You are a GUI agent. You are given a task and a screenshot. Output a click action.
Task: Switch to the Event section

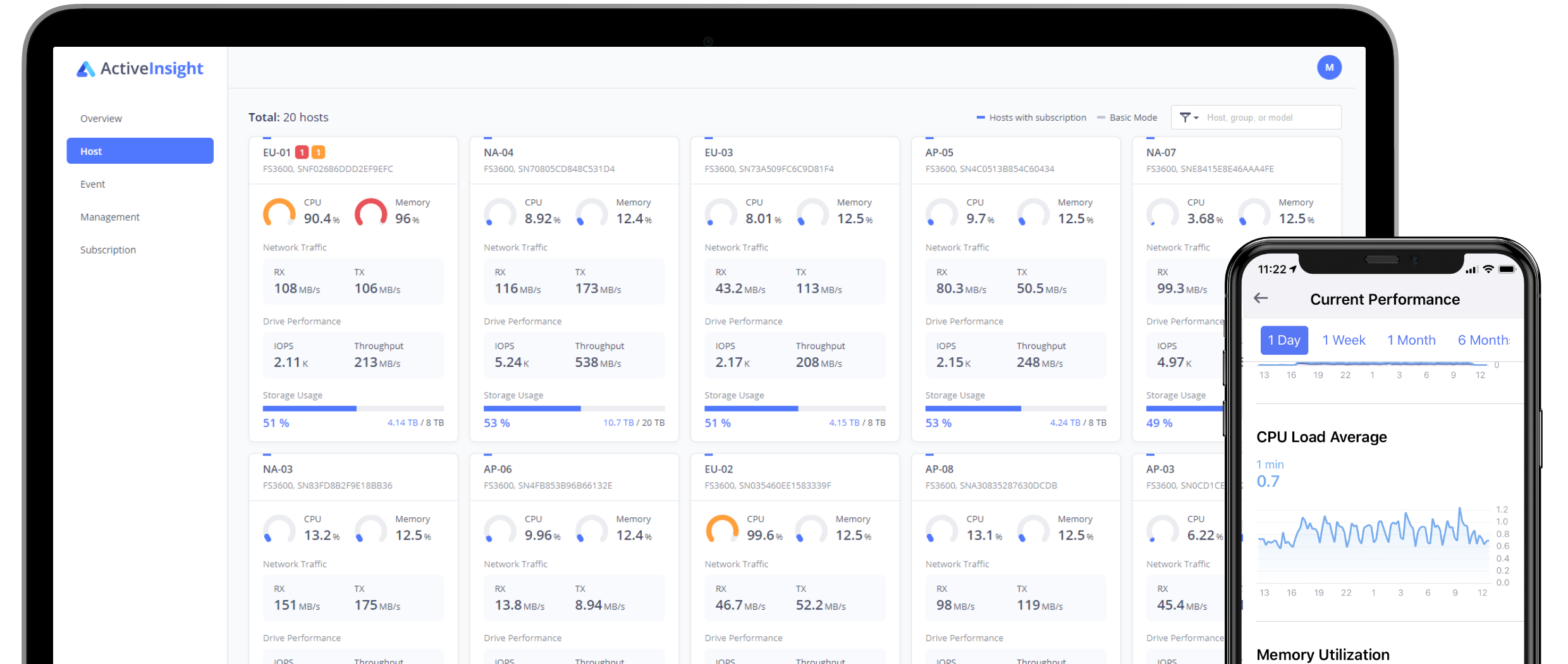tap(93, 183)
